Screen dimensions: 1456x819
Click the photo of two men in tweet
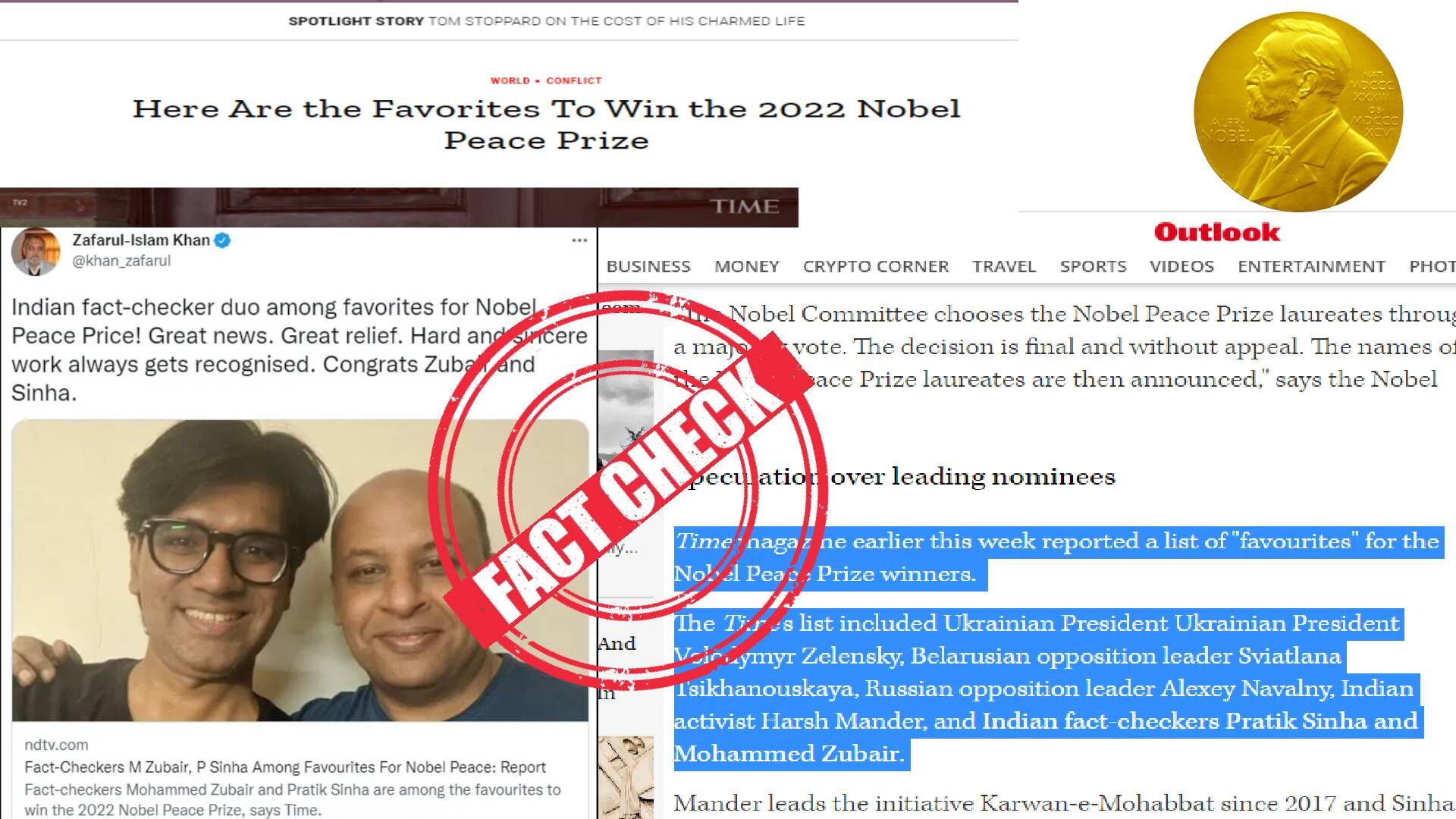click(x=300, y=570)
